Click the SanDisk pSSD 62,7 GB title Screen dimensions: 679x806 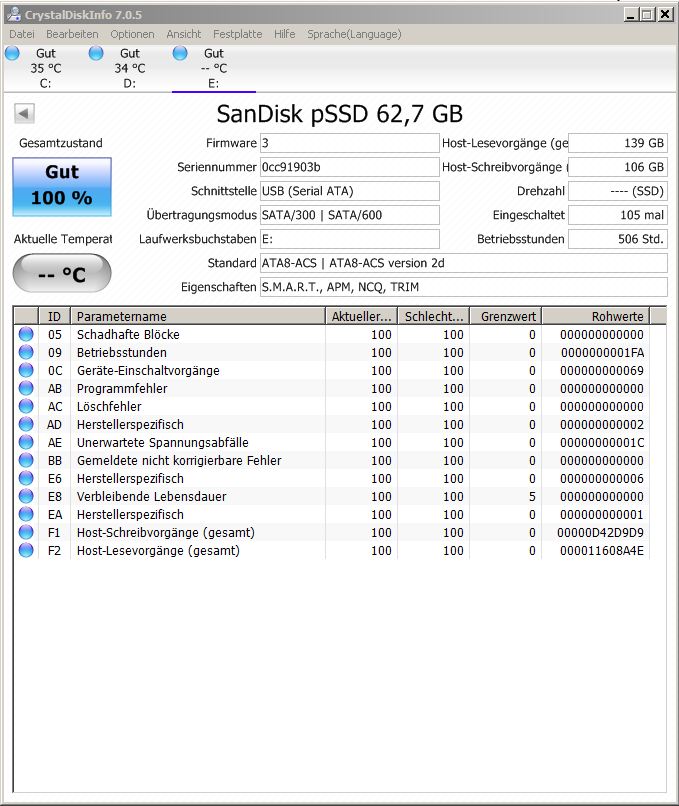point(339,114)
